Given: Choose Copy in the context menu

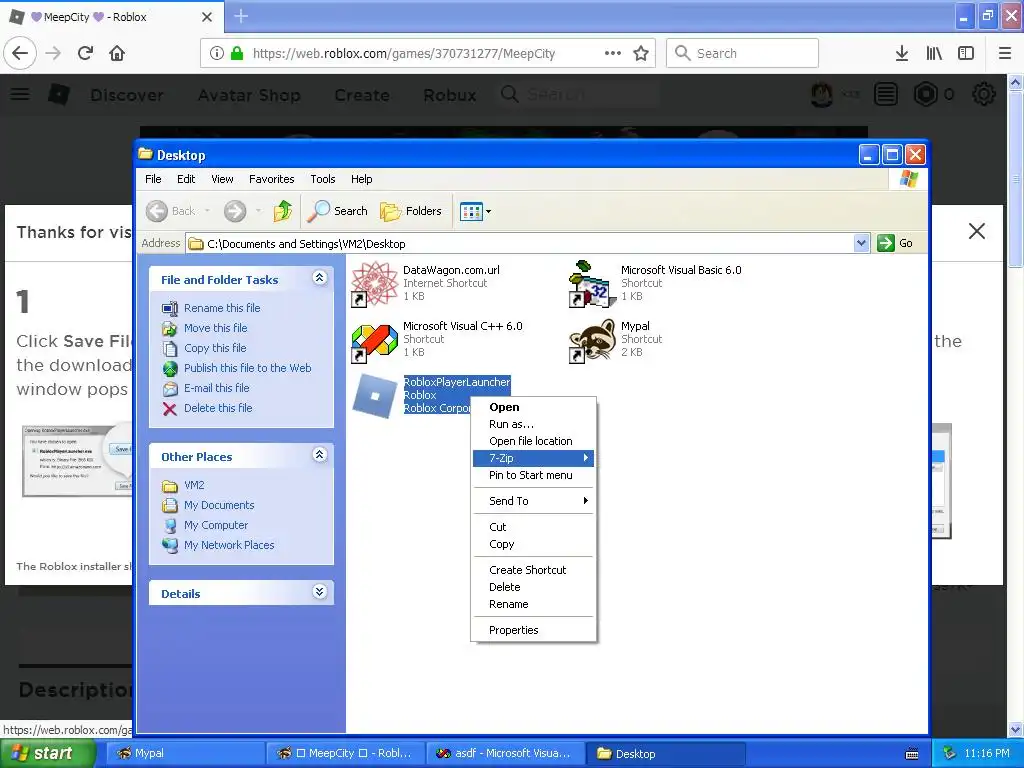Looking at the screenshot, I should point(533,544).
